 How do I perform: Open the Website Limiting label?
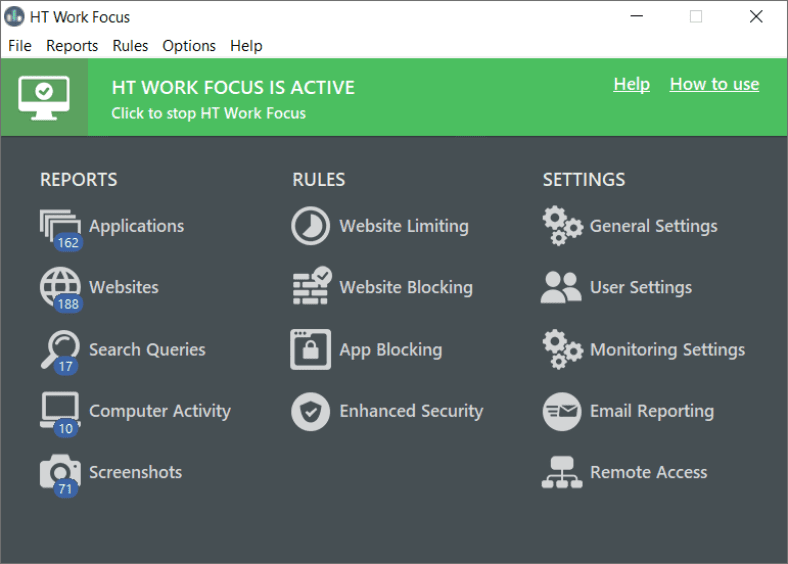click(x=404, y=226)
